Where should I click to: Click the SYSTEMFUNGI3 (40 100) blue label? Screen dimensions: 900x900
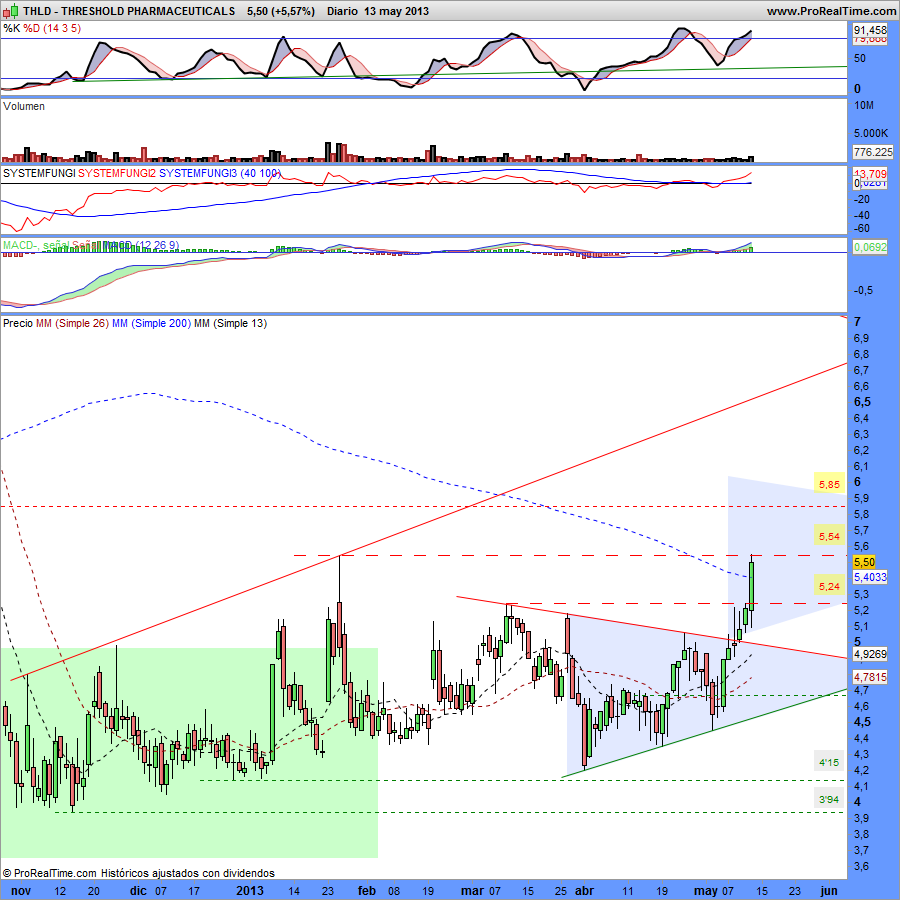(x=220, y=173)
